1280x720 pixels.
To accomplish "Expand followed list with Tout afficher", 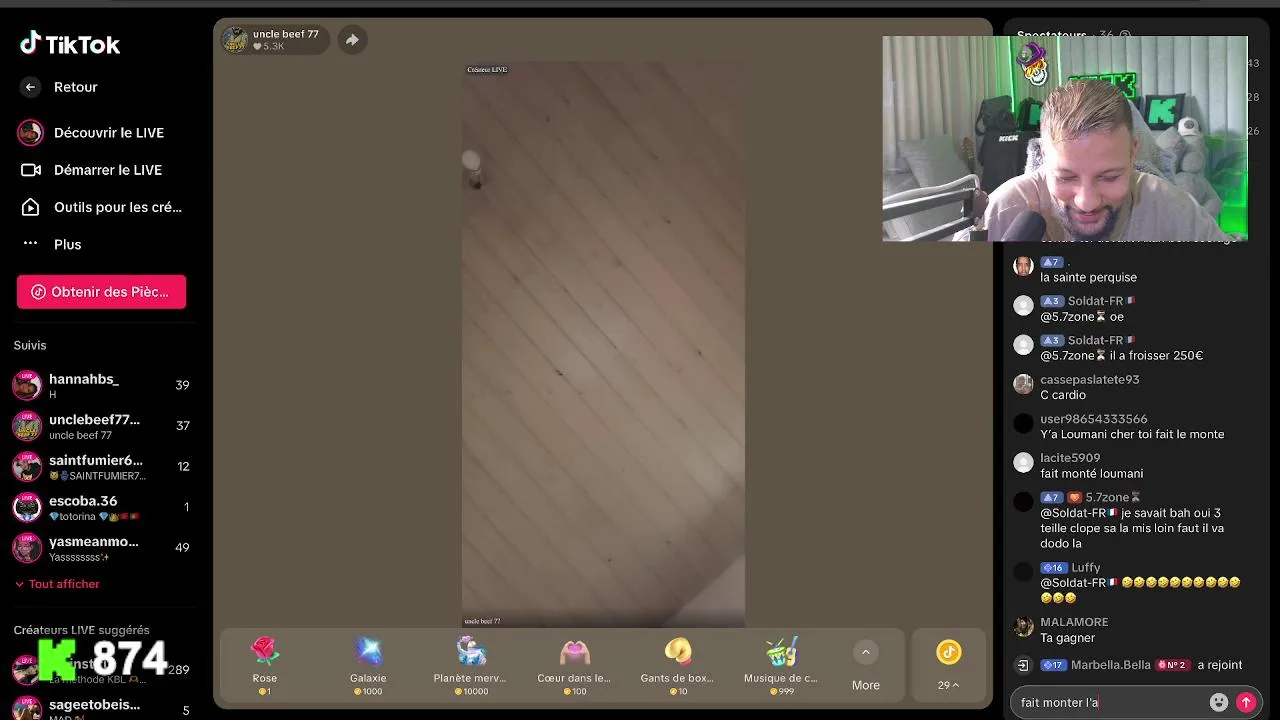I will (57, 584).
